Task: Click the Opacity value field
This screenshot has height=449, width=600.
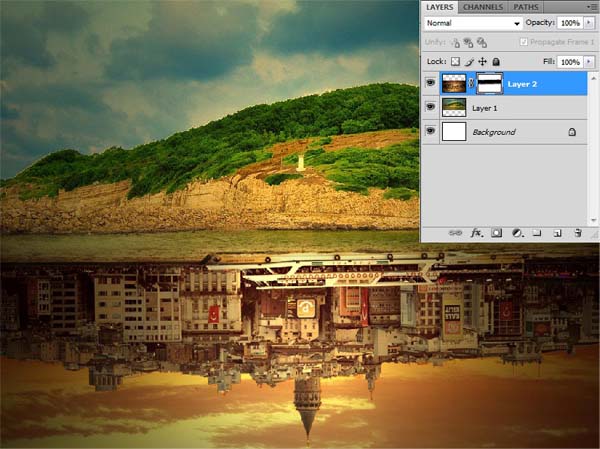Action: click(x=570, y=23)
